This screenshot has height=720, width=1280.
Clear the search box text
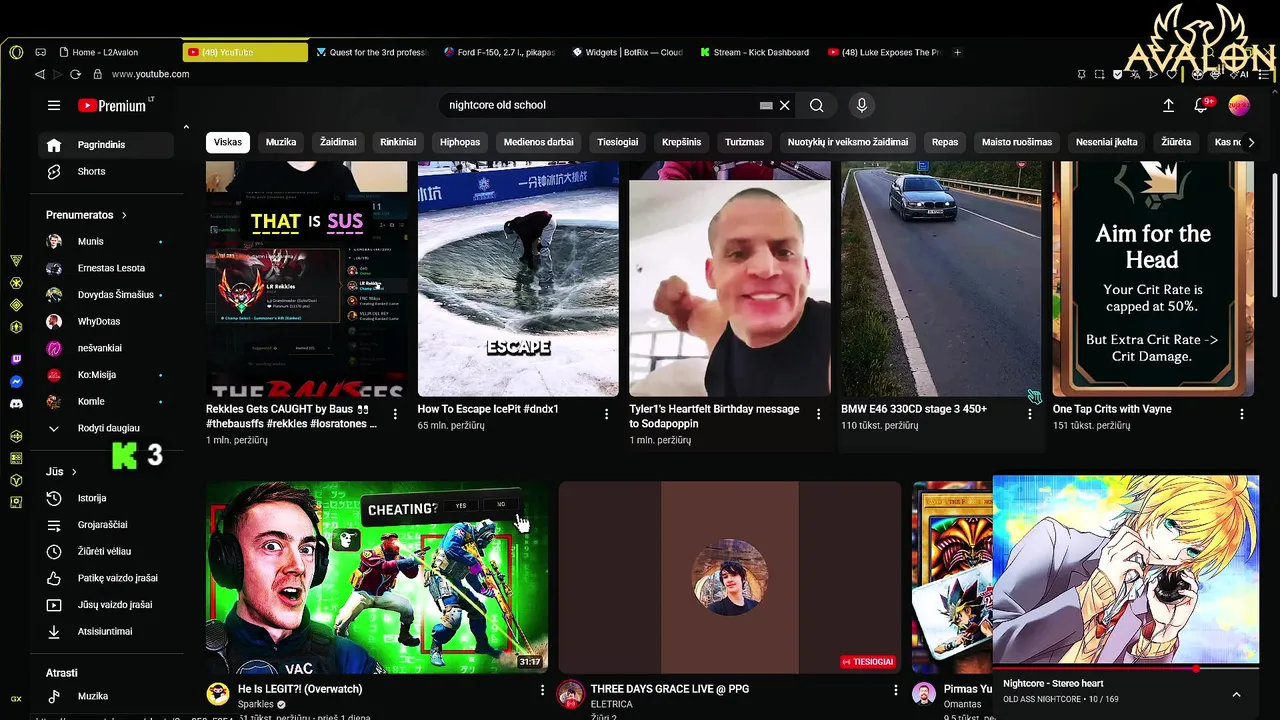pos(785,105)
